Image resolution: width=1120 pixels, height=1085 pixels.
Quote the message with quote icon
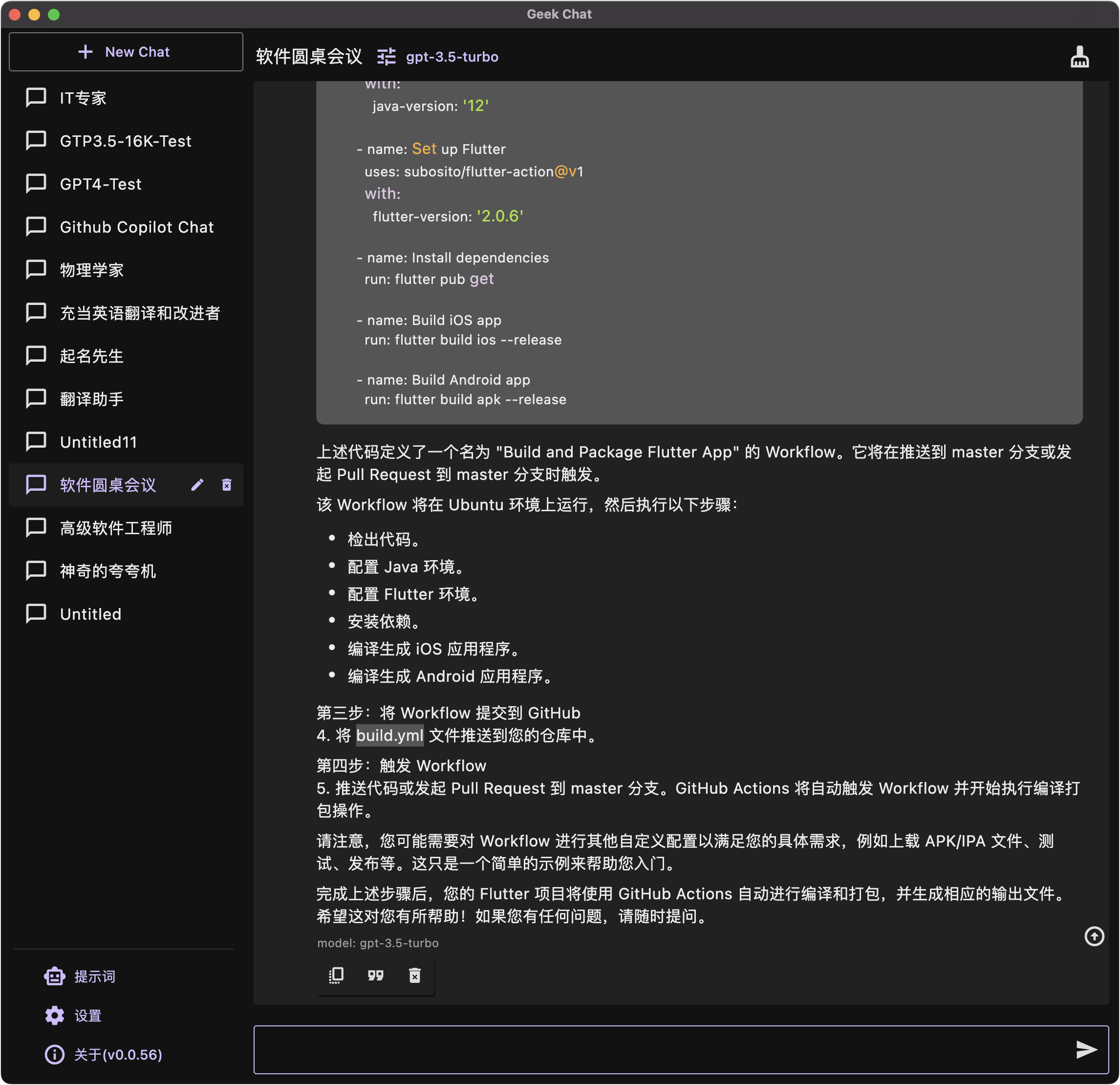point(375,975)
